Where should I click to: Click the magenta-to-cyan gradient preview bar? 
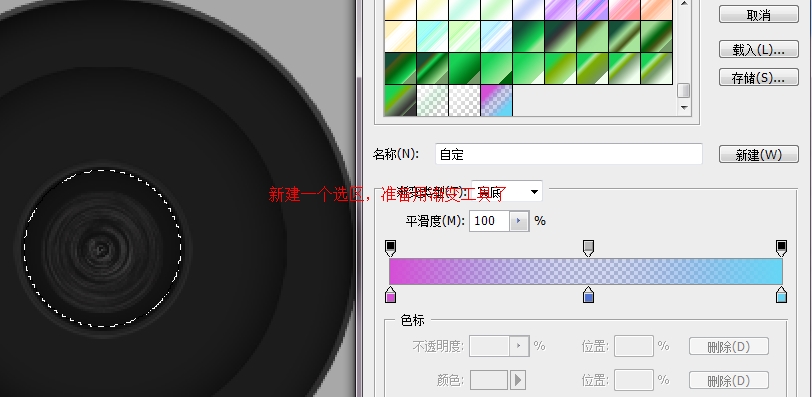(586, 271)
